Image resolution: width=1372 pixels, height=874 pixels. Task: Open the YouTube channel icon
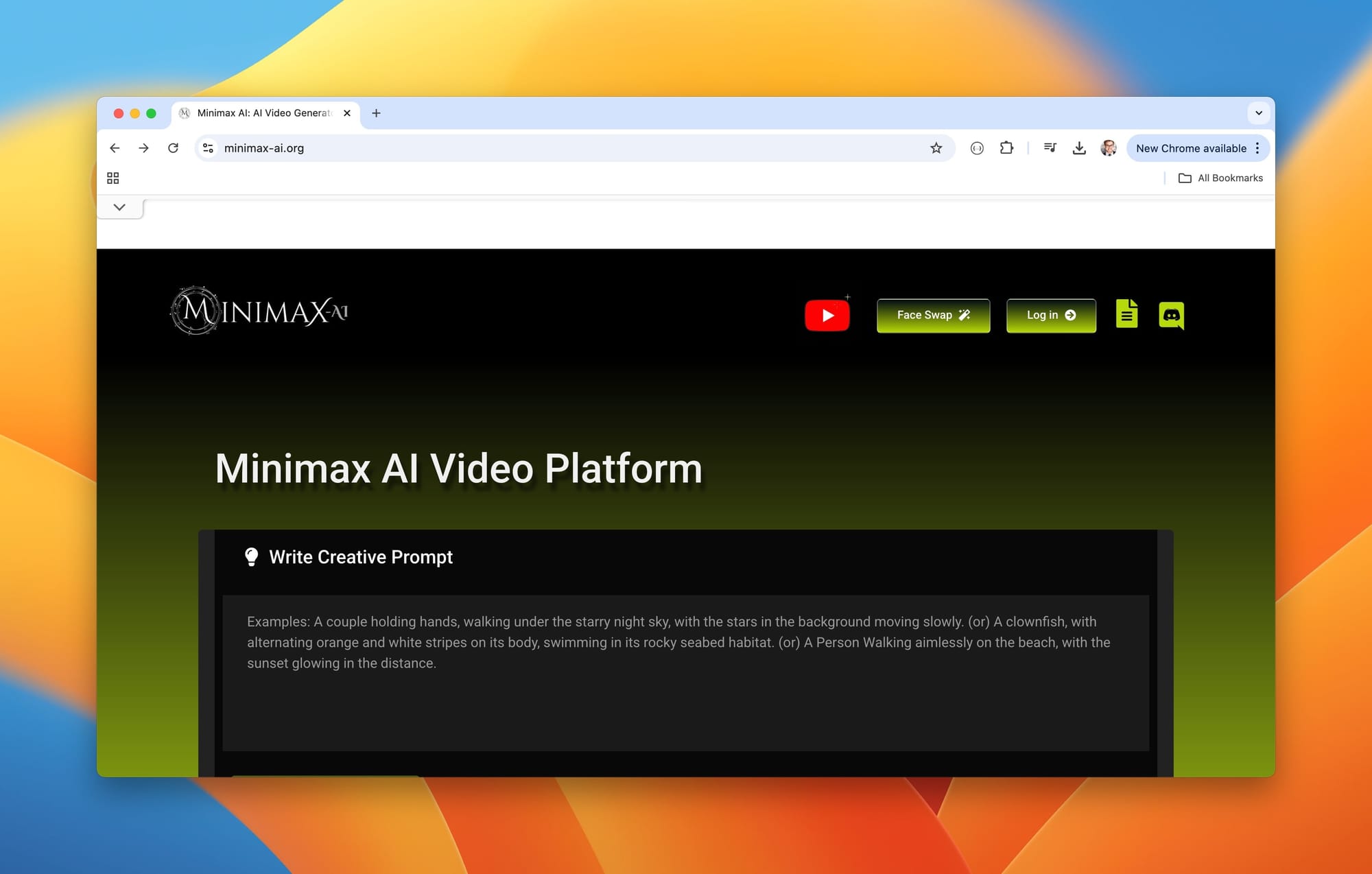point(827,316)
